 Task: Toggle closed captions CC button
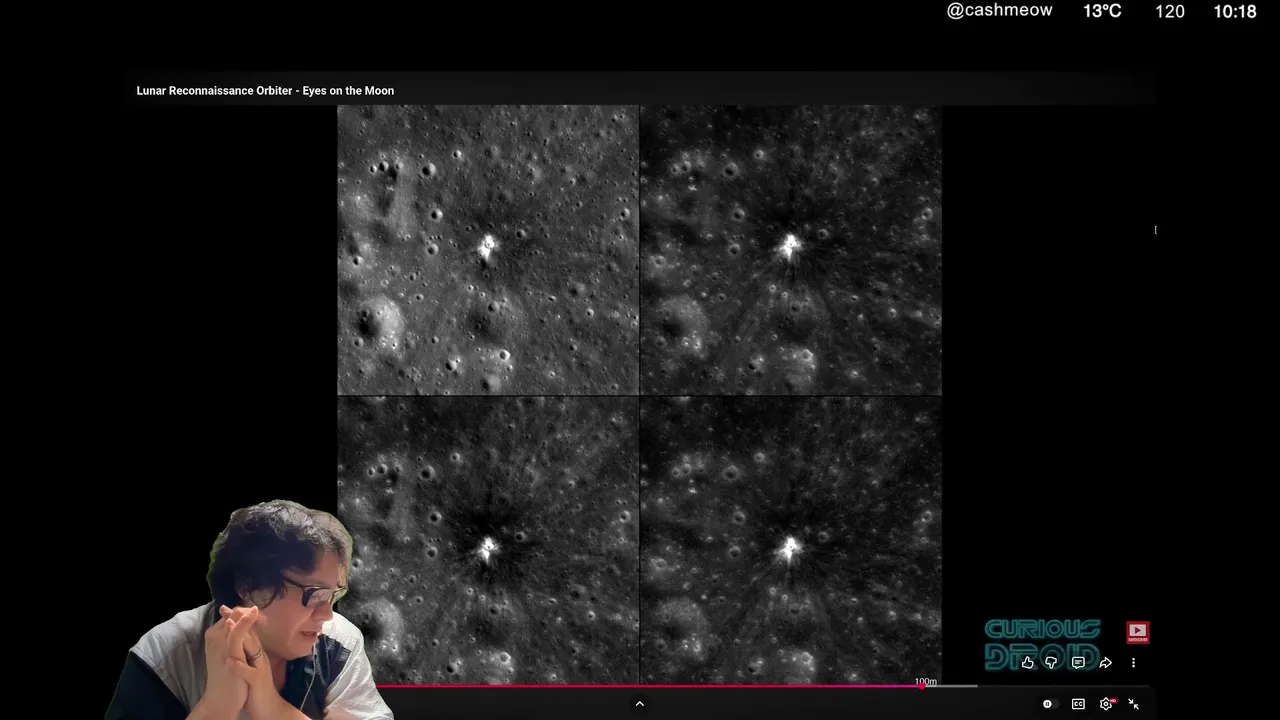1078,704
